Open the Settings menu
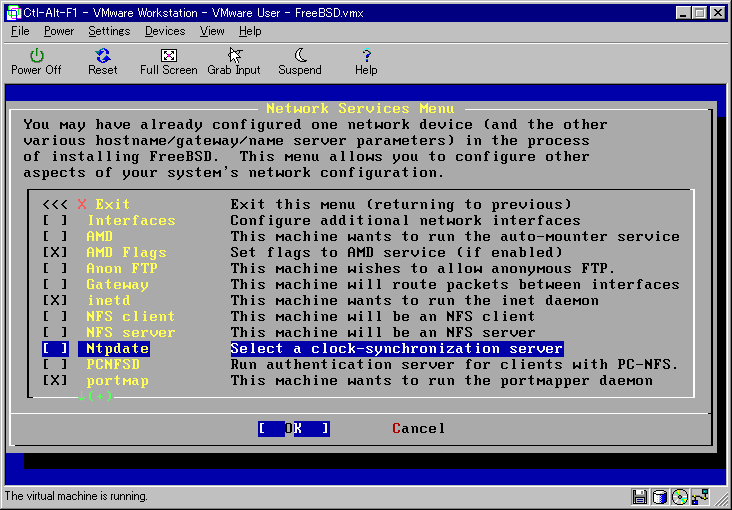The width and height of the screenshot is (732, 510). pos(109,31)
